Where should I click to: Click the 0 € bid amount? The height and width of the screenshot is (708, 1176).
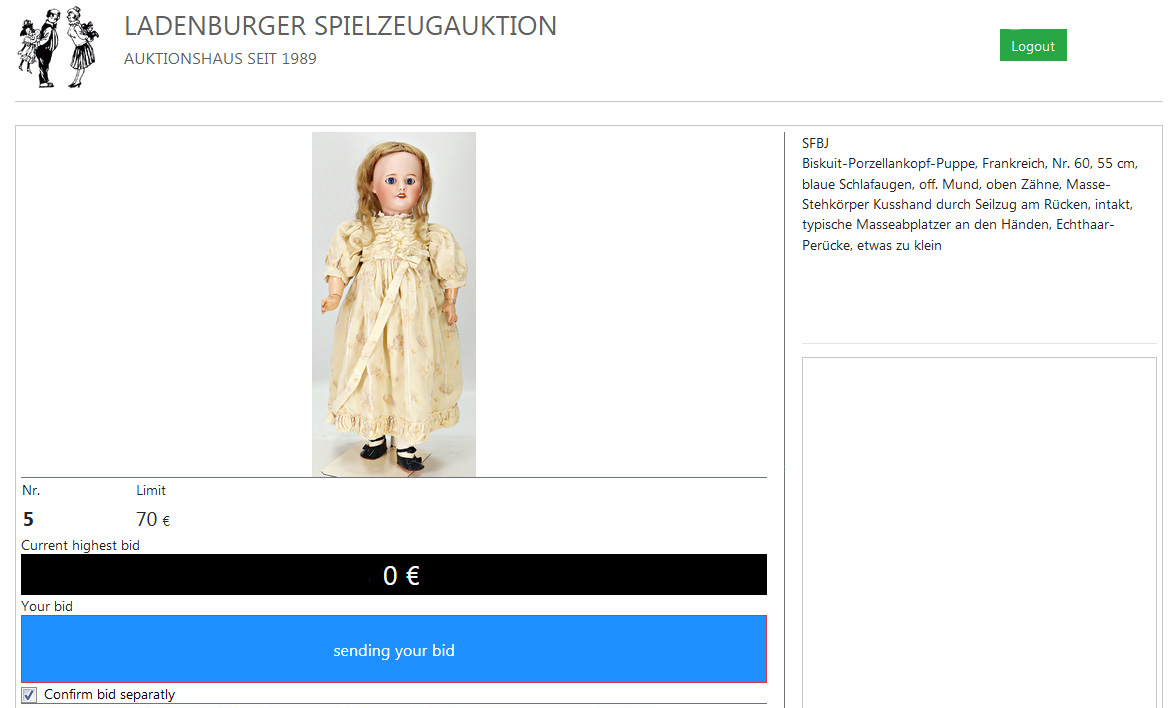click(x=401, y=575)
